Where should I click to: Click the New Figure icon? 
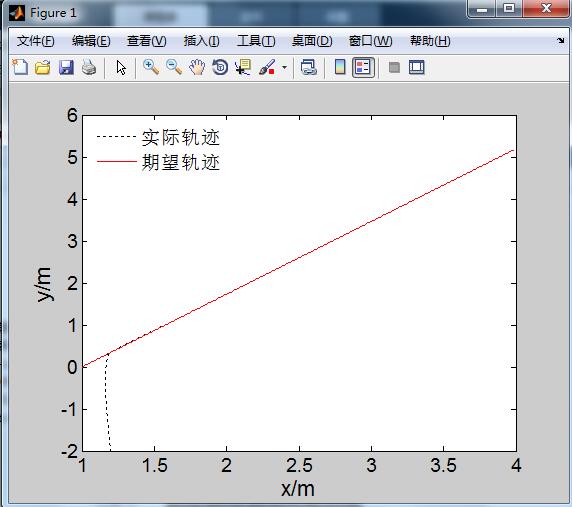(x=20, y=67)
